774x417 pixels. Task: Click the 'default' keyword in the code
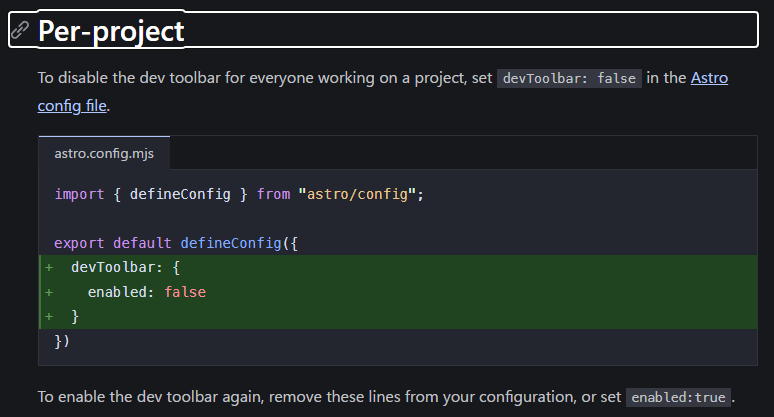click(x=142, y=243)
